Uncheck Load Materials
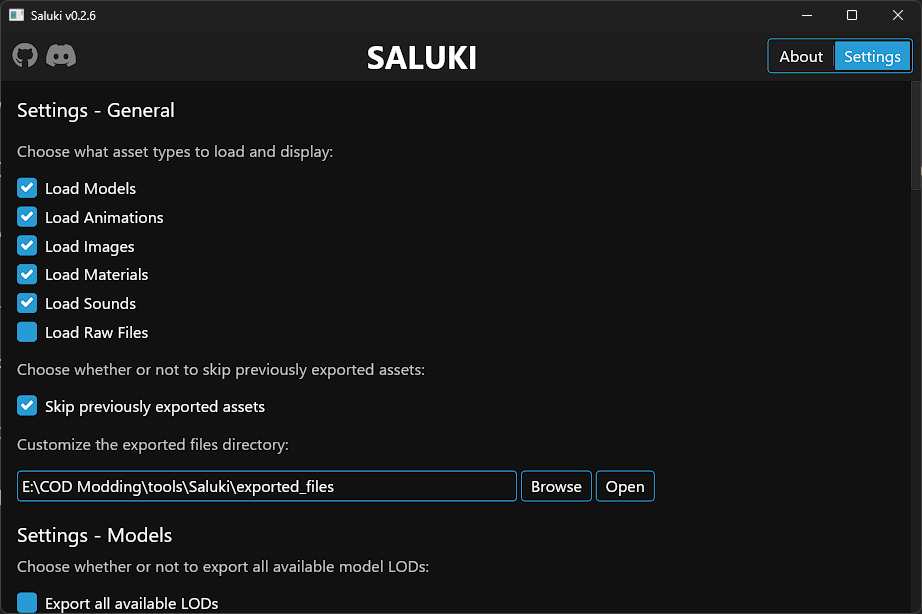The image size is (922, 614). pos(27,274)
